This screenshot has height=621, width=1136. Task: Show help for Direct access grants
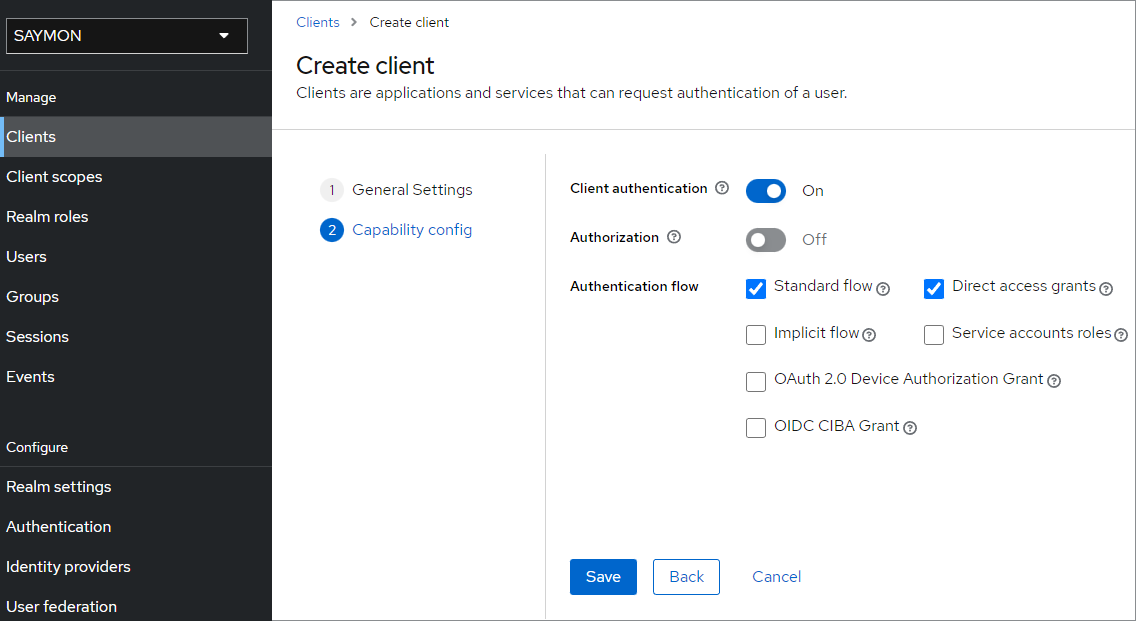pos(1106,288)
